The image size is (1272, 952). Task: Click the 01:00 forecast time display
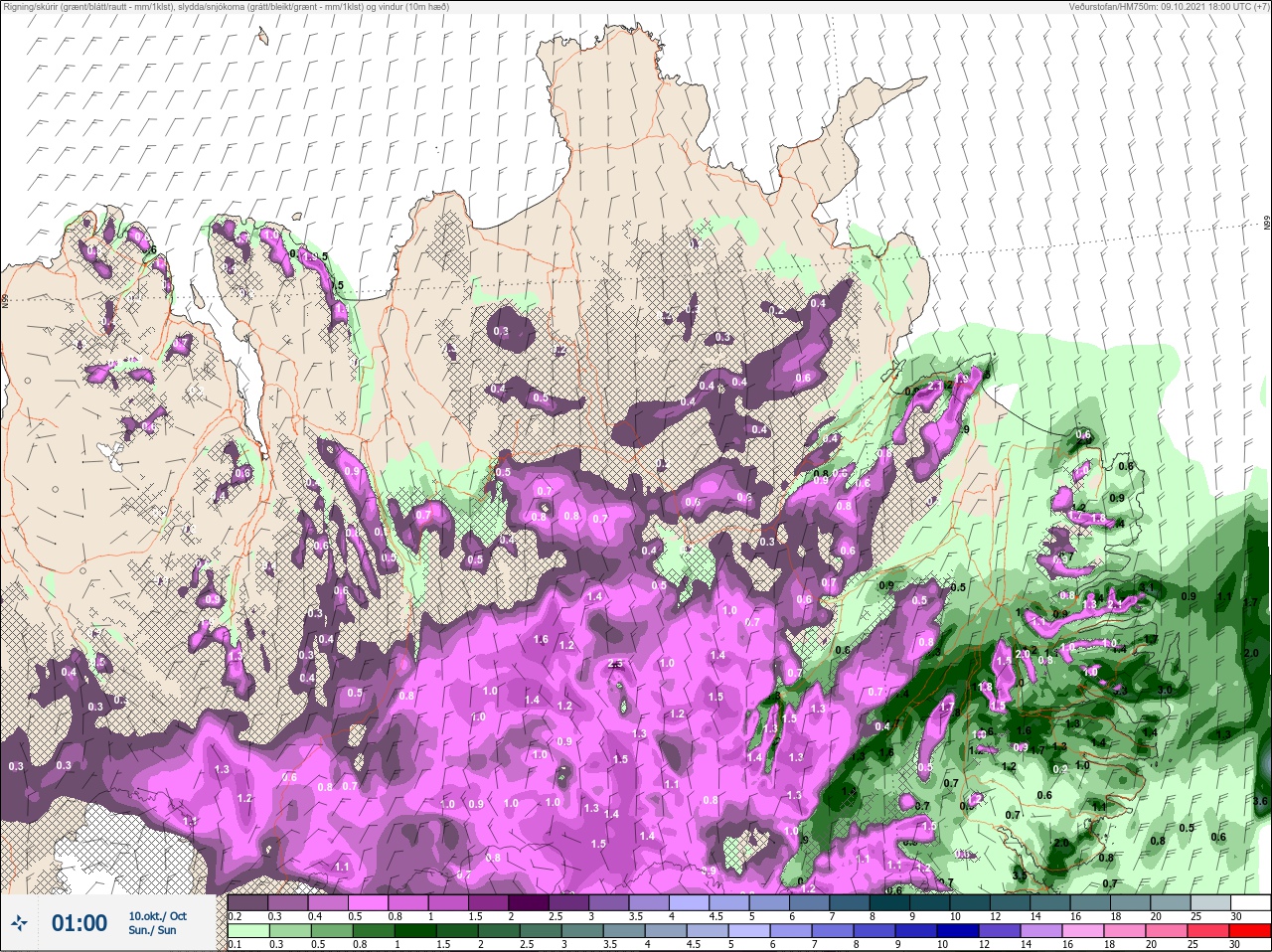tap(79, 923)
